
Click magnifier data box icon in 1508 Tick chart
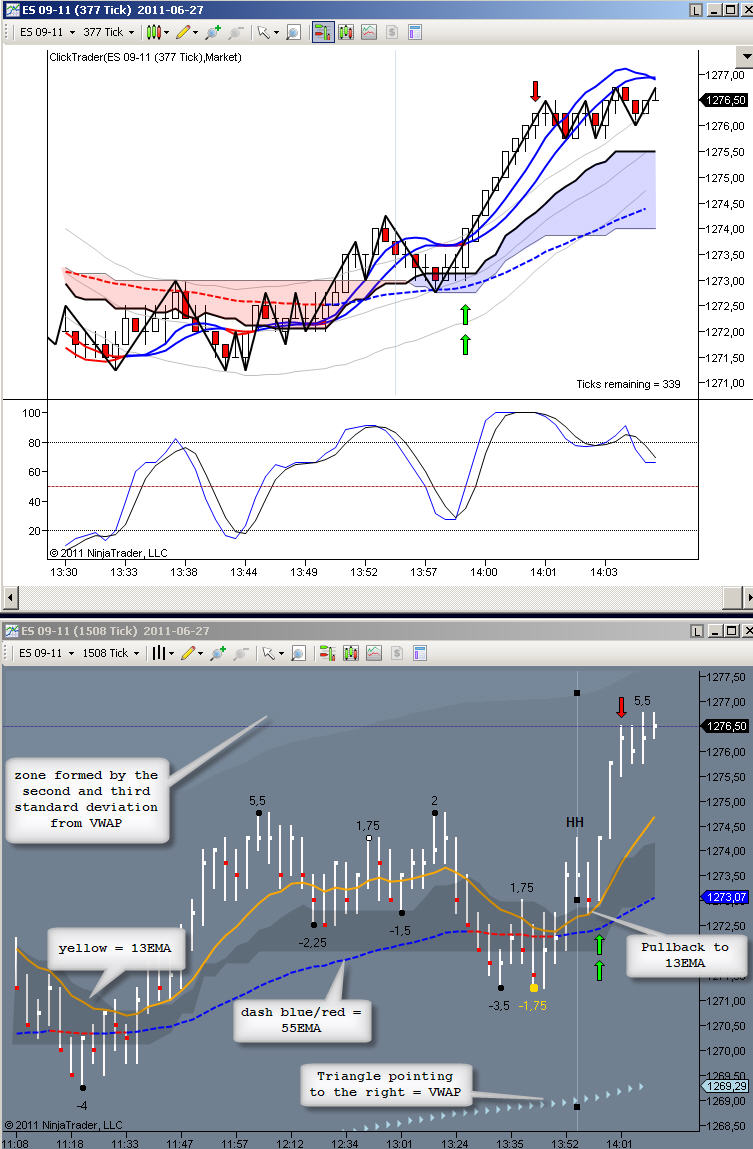(x=298, y=653)
